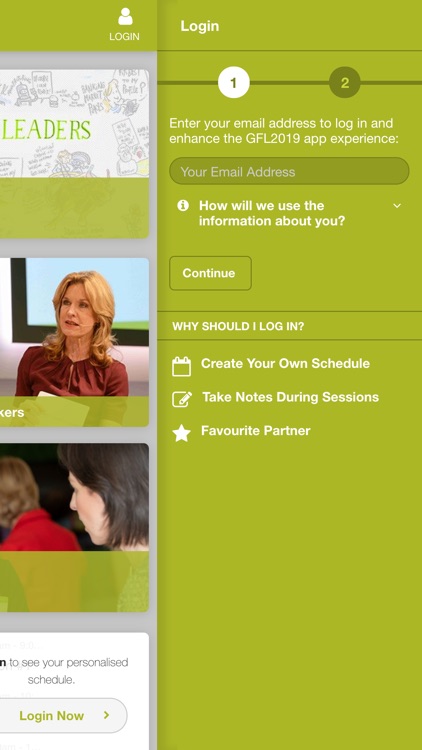Tap the star Favourite Partner icon

pos(181,432)
